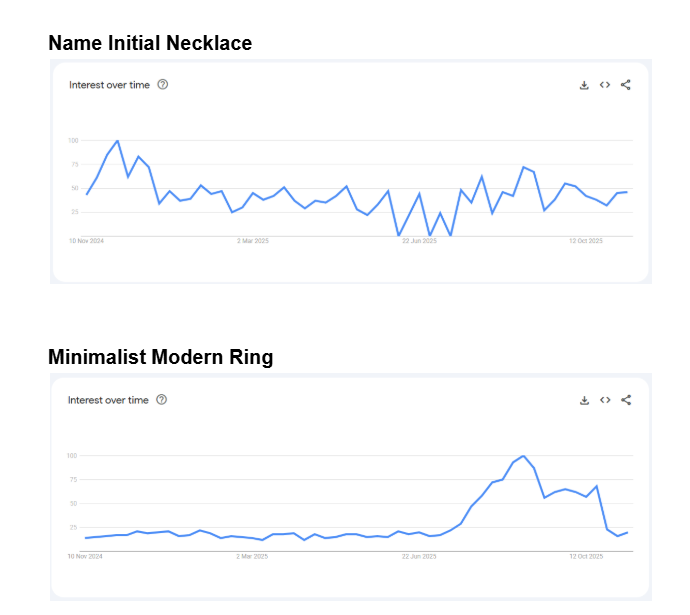
Task: Click the 100 axis label on necklace chart
Action: (73, 141)
